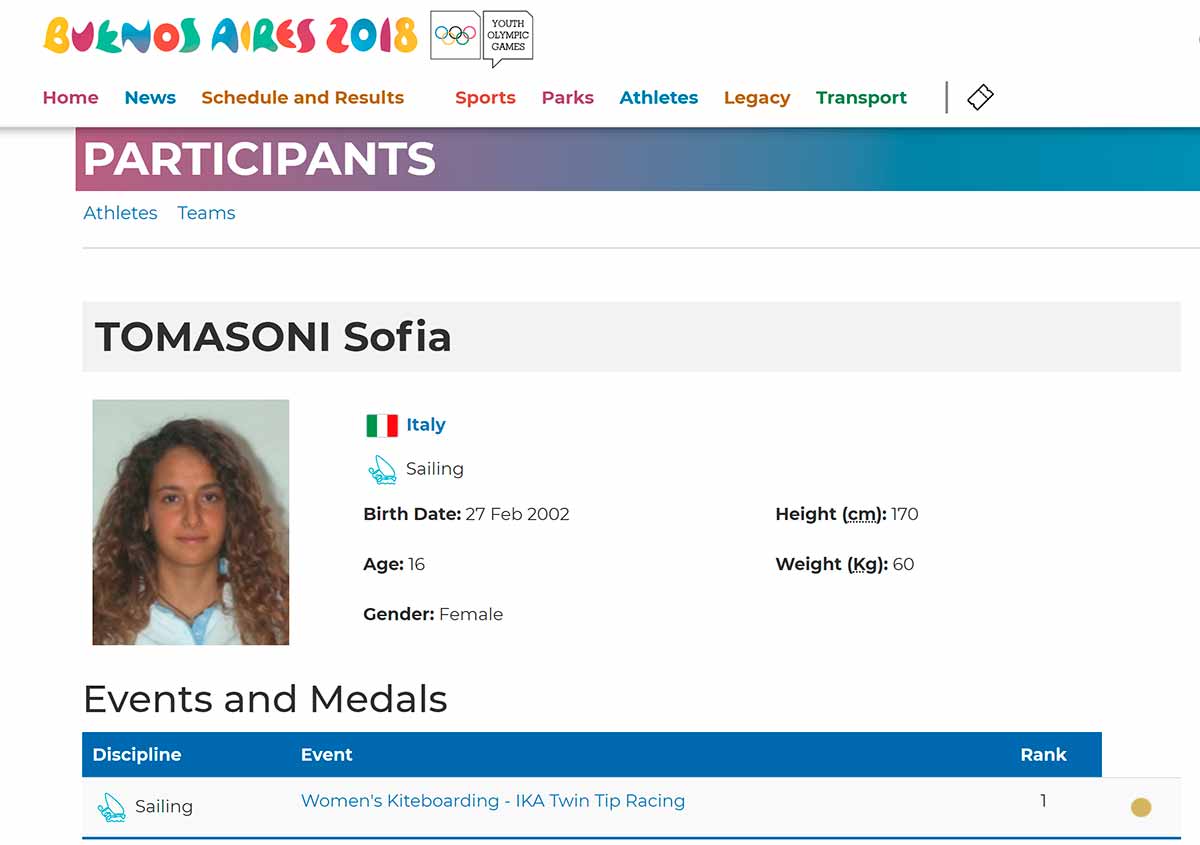Select Sports in the navigation bar

point(485,97)
